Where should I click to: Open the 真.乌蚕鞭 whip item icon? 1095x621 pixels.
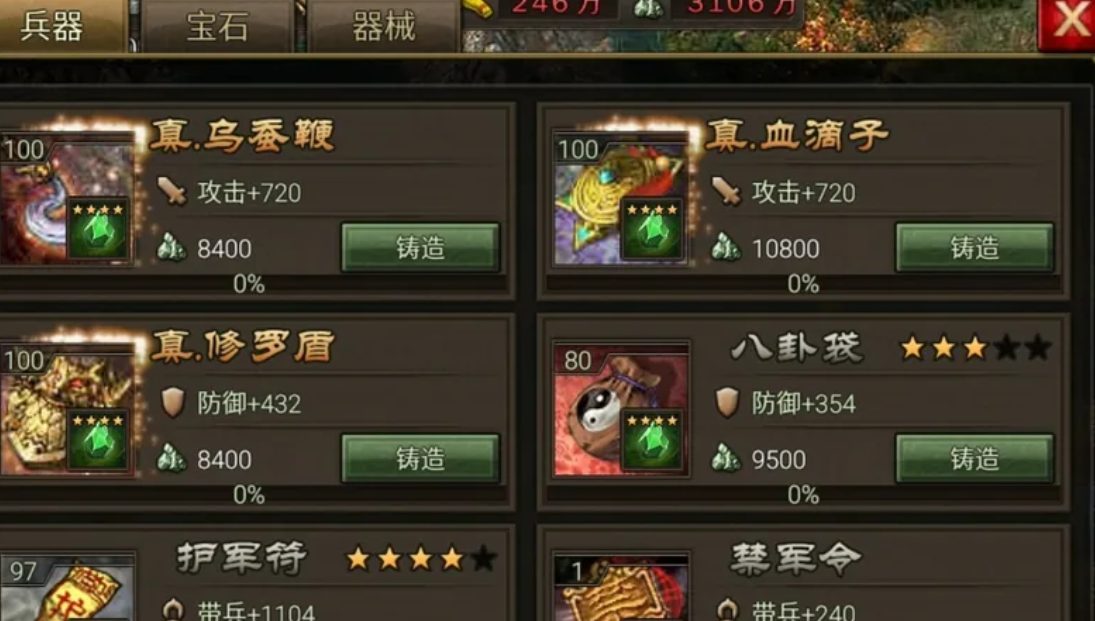(66, 199)
